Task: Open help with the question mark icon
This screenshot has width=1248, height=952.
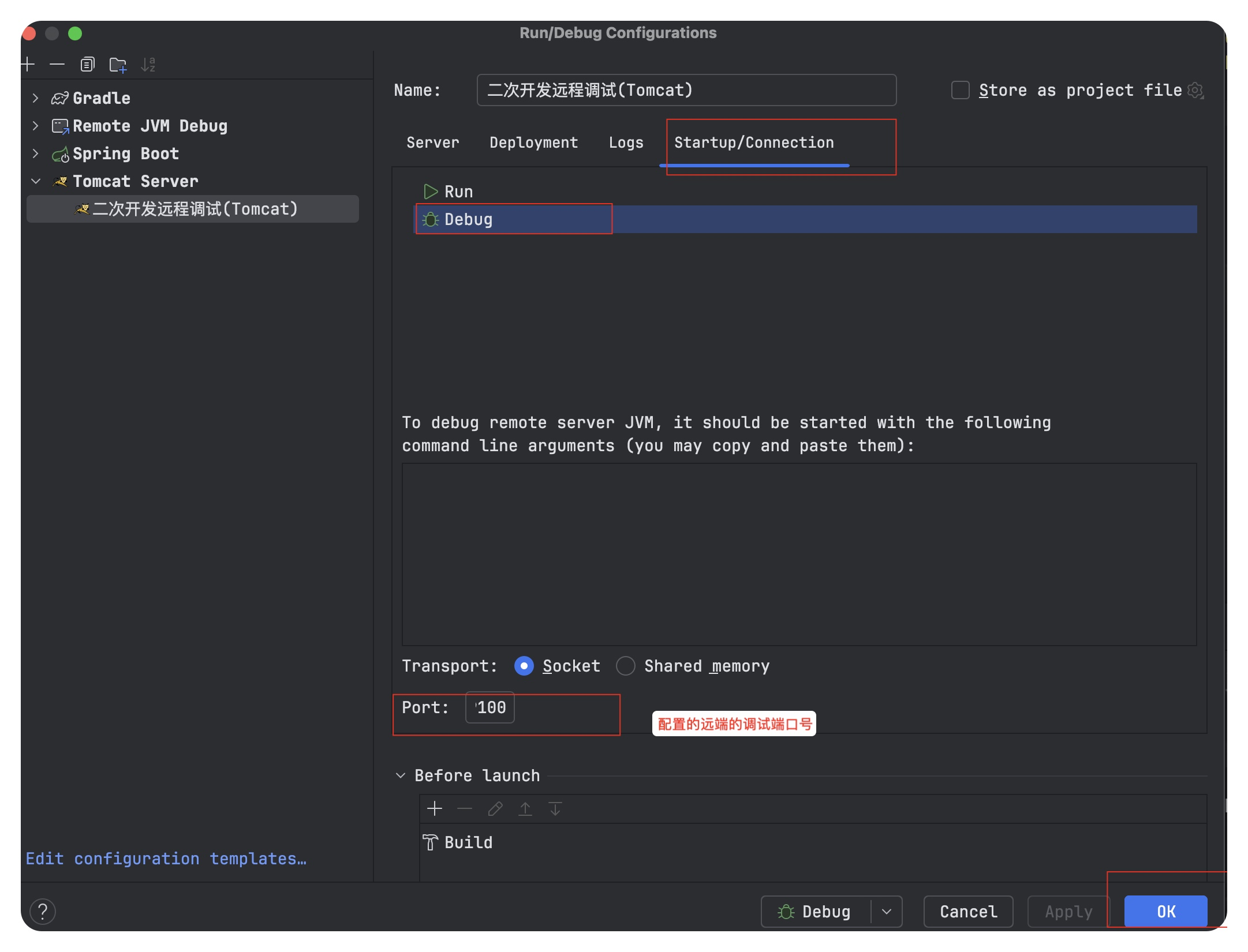Action: (x=43, y=912)
